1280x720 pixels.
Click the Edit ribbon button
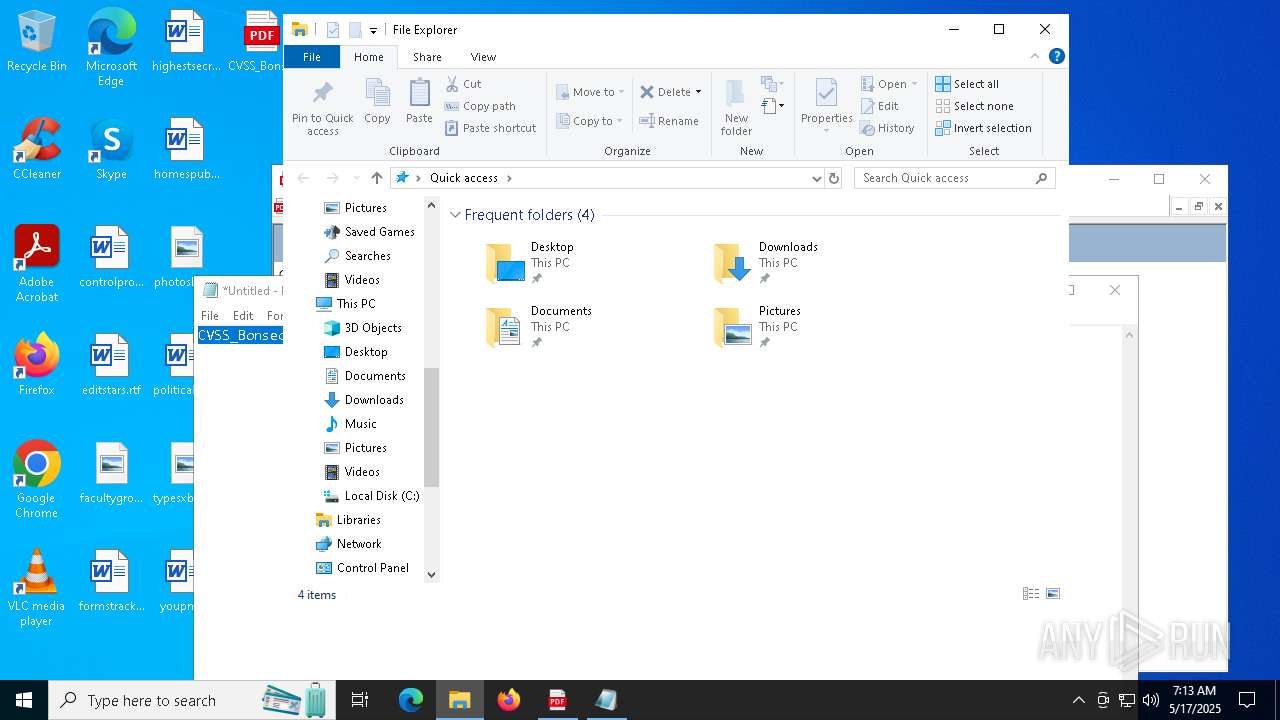coord(879,106)
